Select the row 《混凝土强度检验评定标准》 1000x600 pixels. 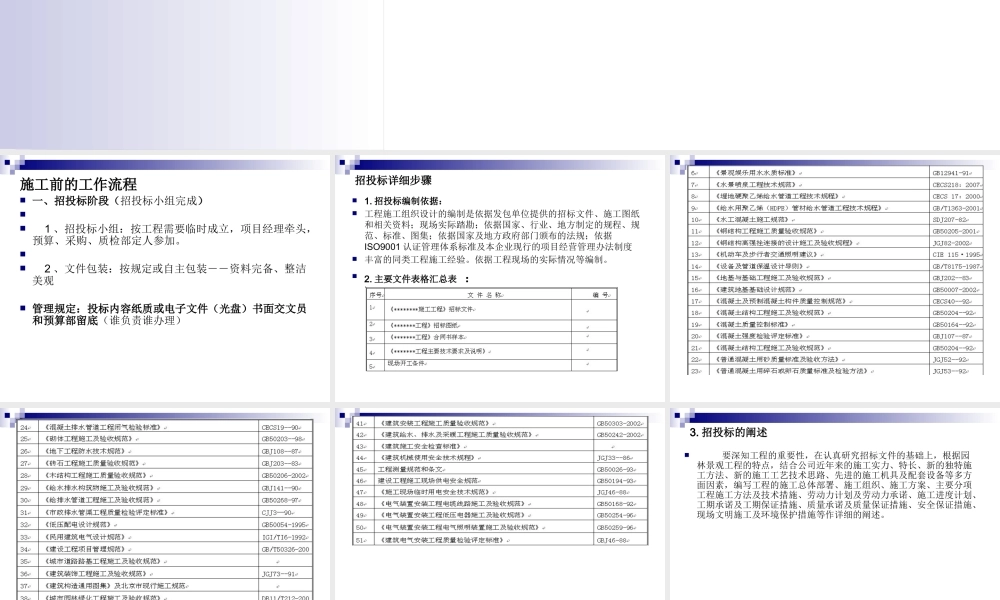pos(835,336)
